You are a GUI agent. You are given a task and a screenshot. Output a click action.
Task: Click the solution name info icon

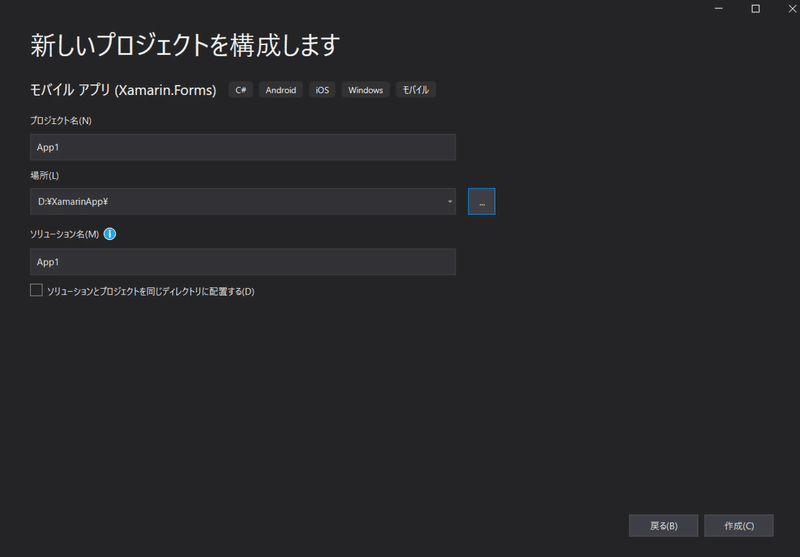click(110, 234)
